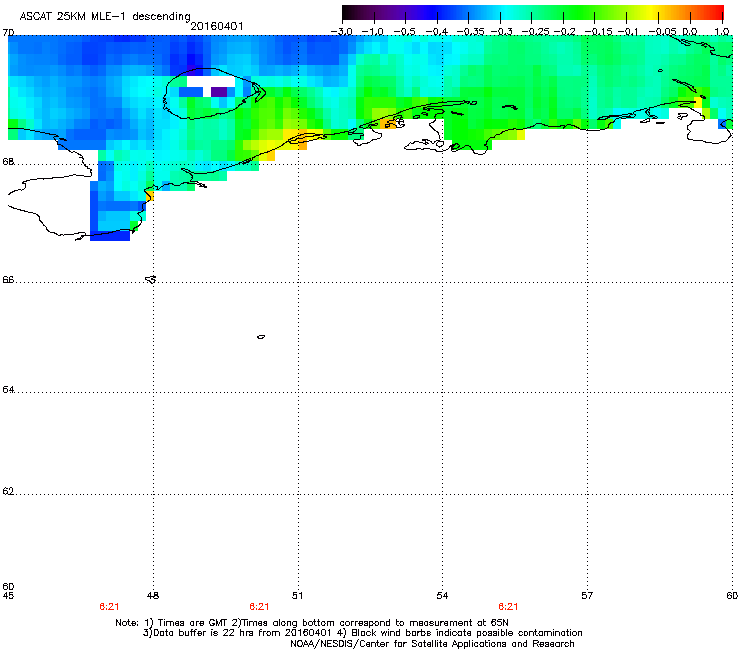Viewport: 740px width, 650px height.
Task: Click the note 'Times are GMT' line
Action: coord(312,623)
